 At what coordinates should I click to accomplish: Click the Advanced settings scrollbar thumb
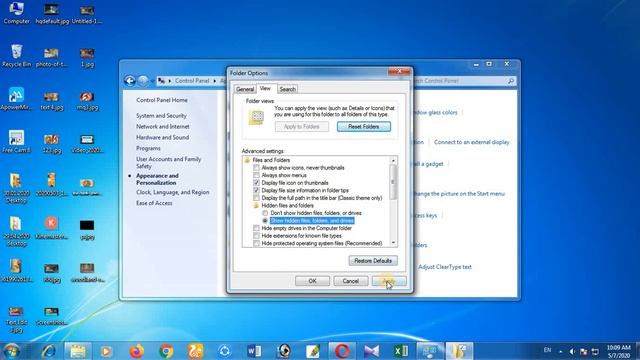(x=393, y=182)
